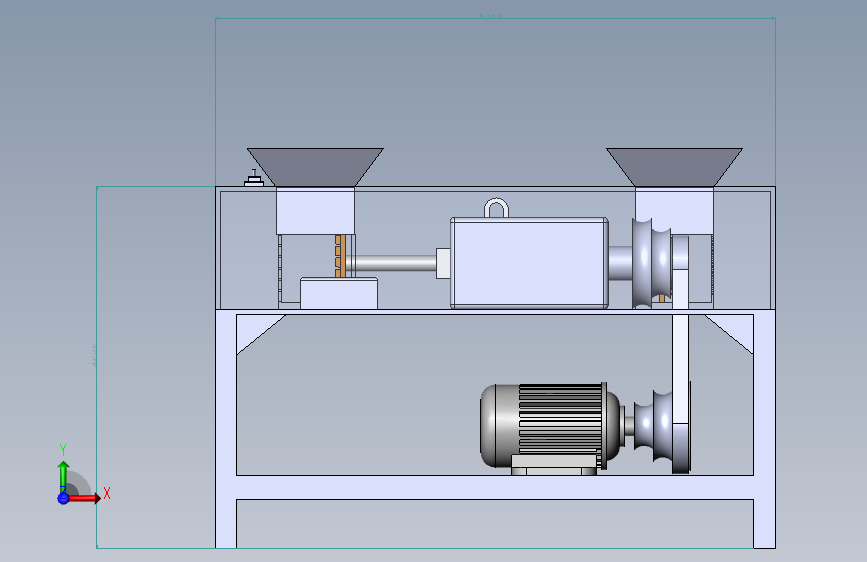Click the lower horizontal frame crossbar
The height and width of the screenshot is (562, 867).
click(495, 487)
